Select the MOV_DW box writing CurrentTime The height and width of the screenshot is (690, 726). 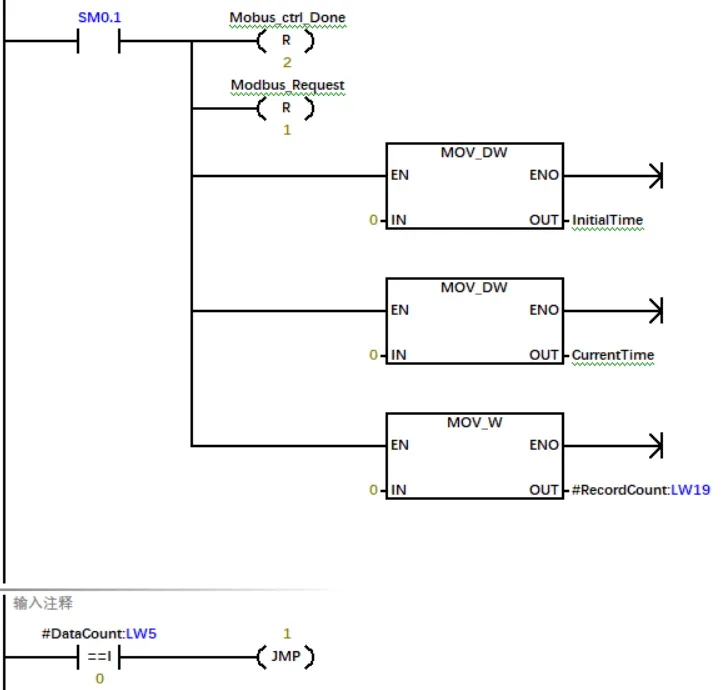pos(475,321)
